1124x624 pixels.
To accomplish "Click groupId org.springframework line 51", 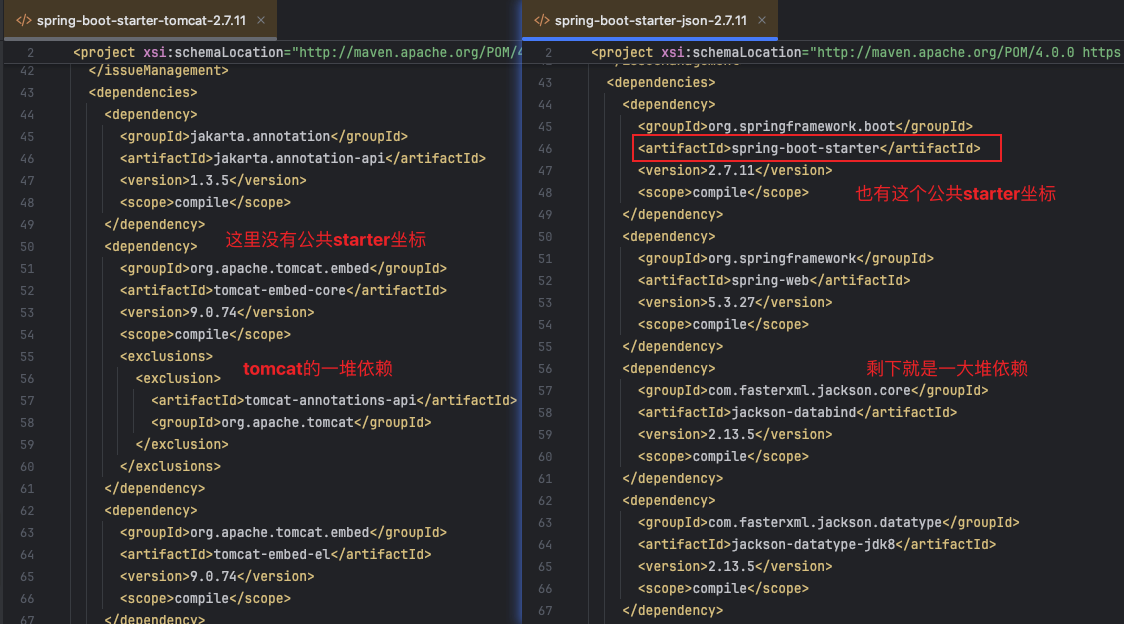I will (x=786, y=258).
